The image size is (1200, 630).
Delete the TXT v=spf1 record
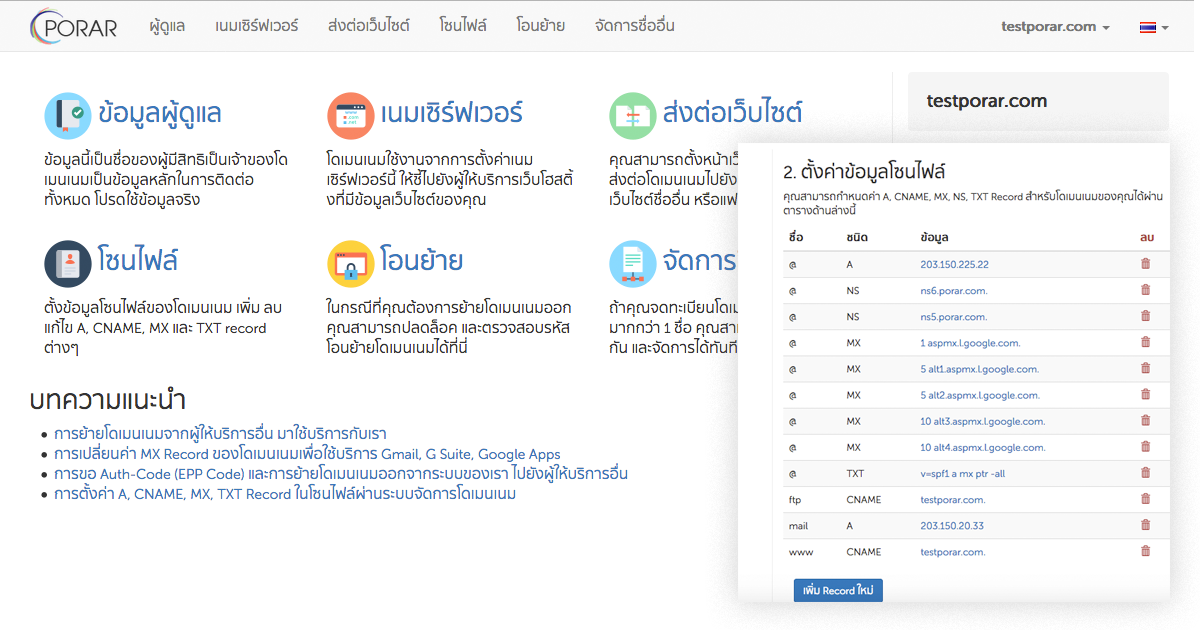pos(1145,473)
